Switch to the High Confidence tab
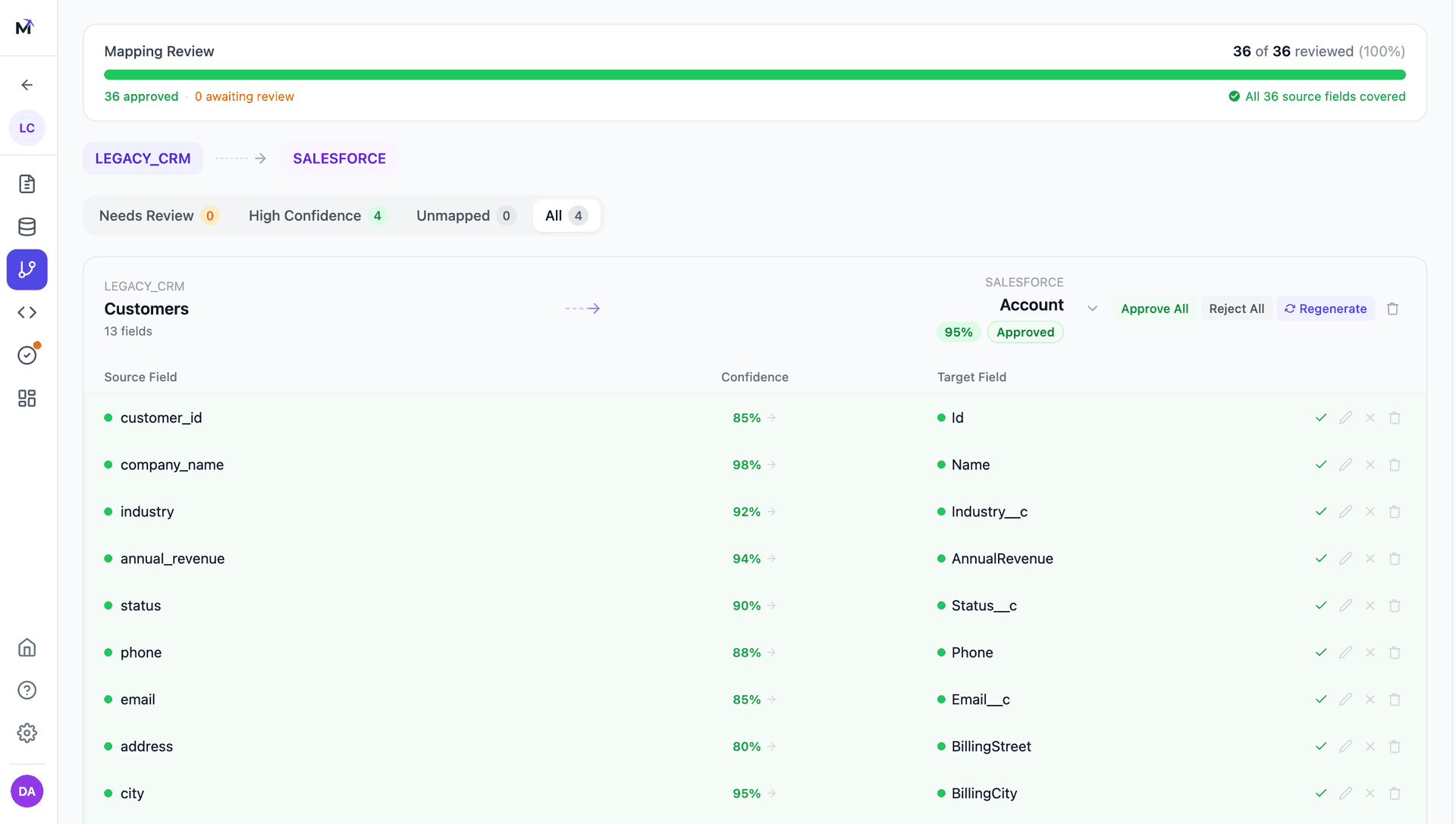Image resolution: width=1456 pixels, height=824 pixels. coord(316,215)
